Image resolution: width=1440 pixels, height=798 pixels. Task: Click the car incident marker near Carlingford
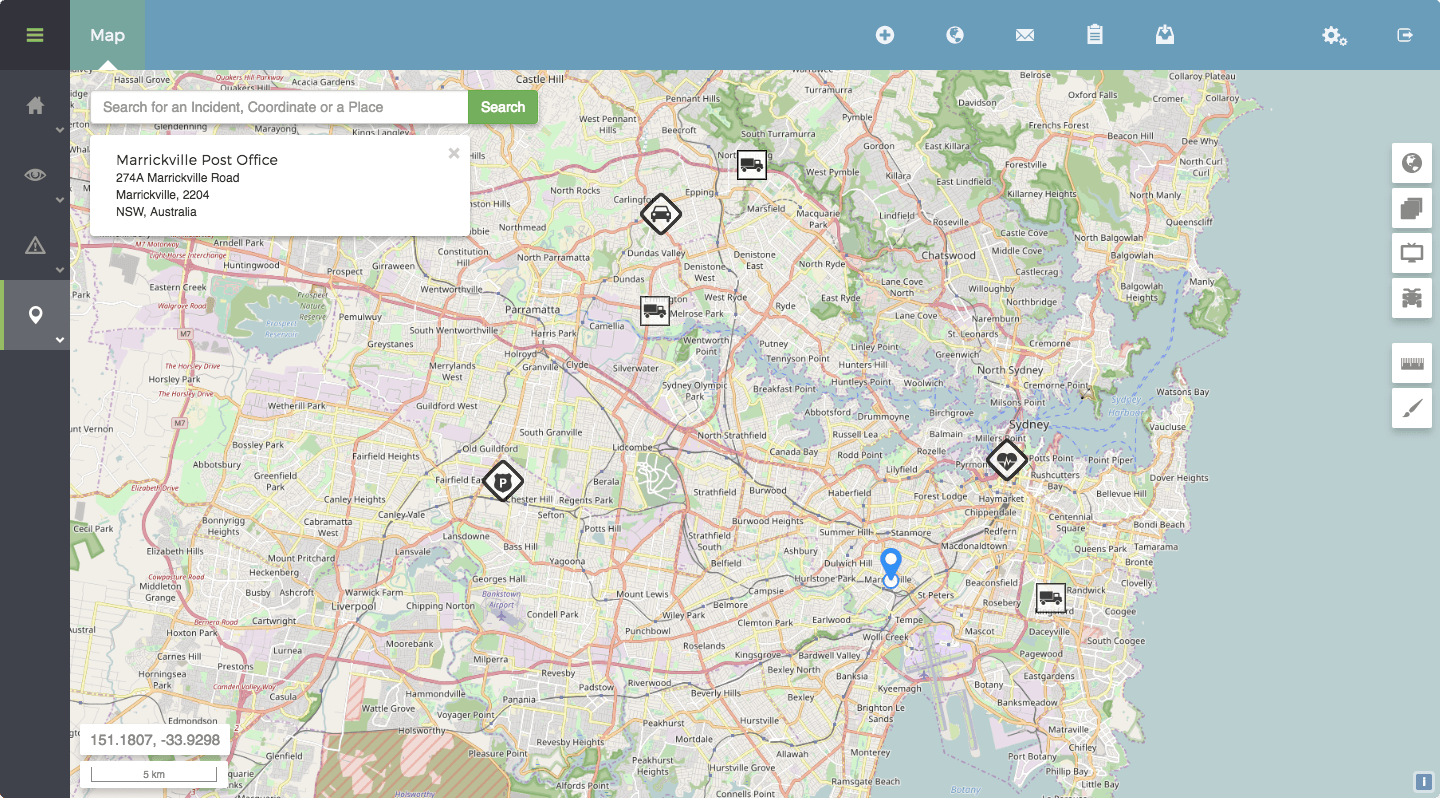coord(660,214)
